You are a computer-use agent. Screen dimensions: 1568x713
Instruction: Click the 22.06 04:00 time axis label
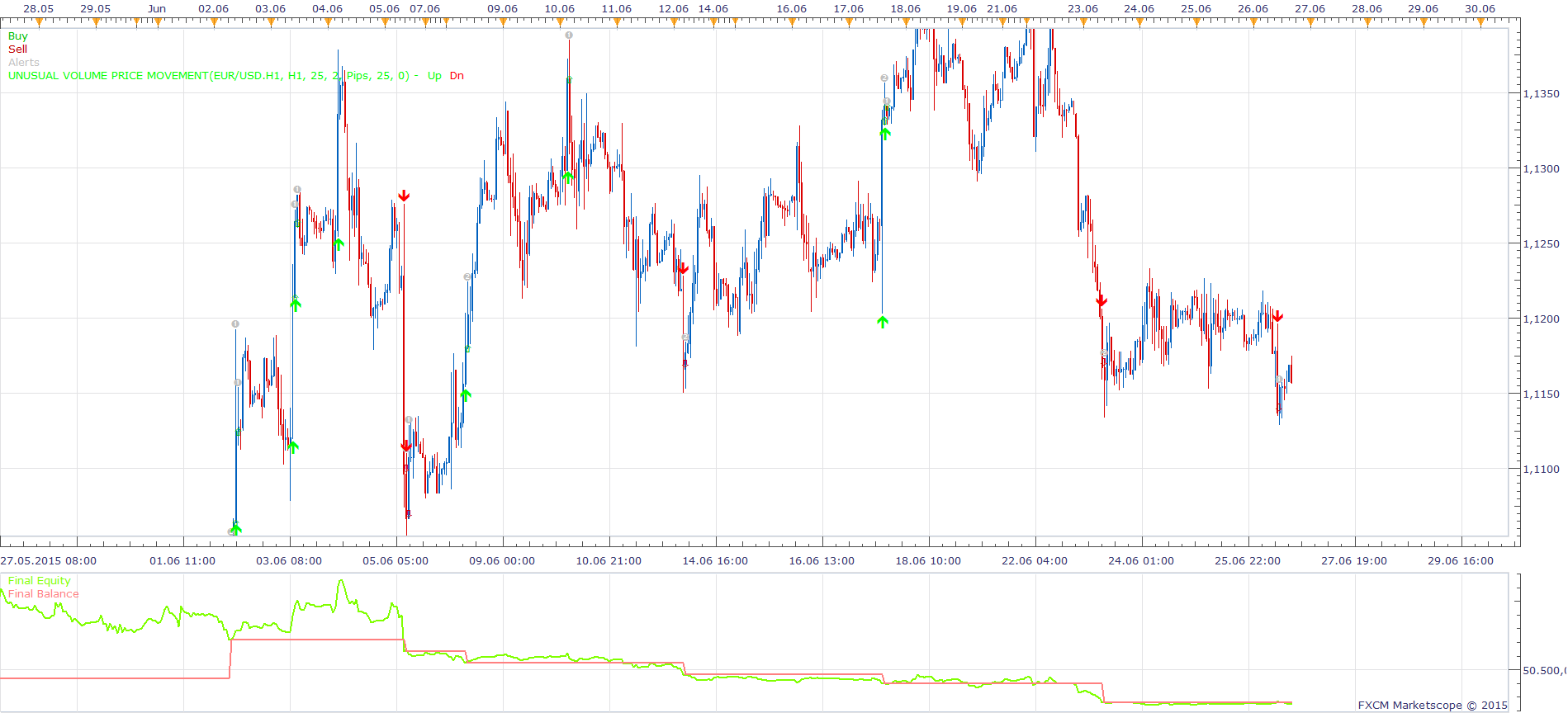pos(1035,561)
